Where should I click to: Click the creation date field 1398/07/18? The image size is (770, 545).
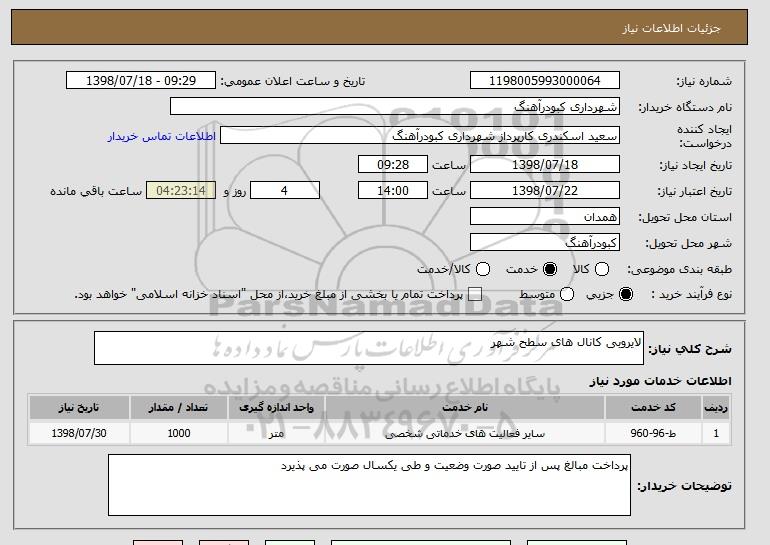pyautogui.click(x=545, y=164)
